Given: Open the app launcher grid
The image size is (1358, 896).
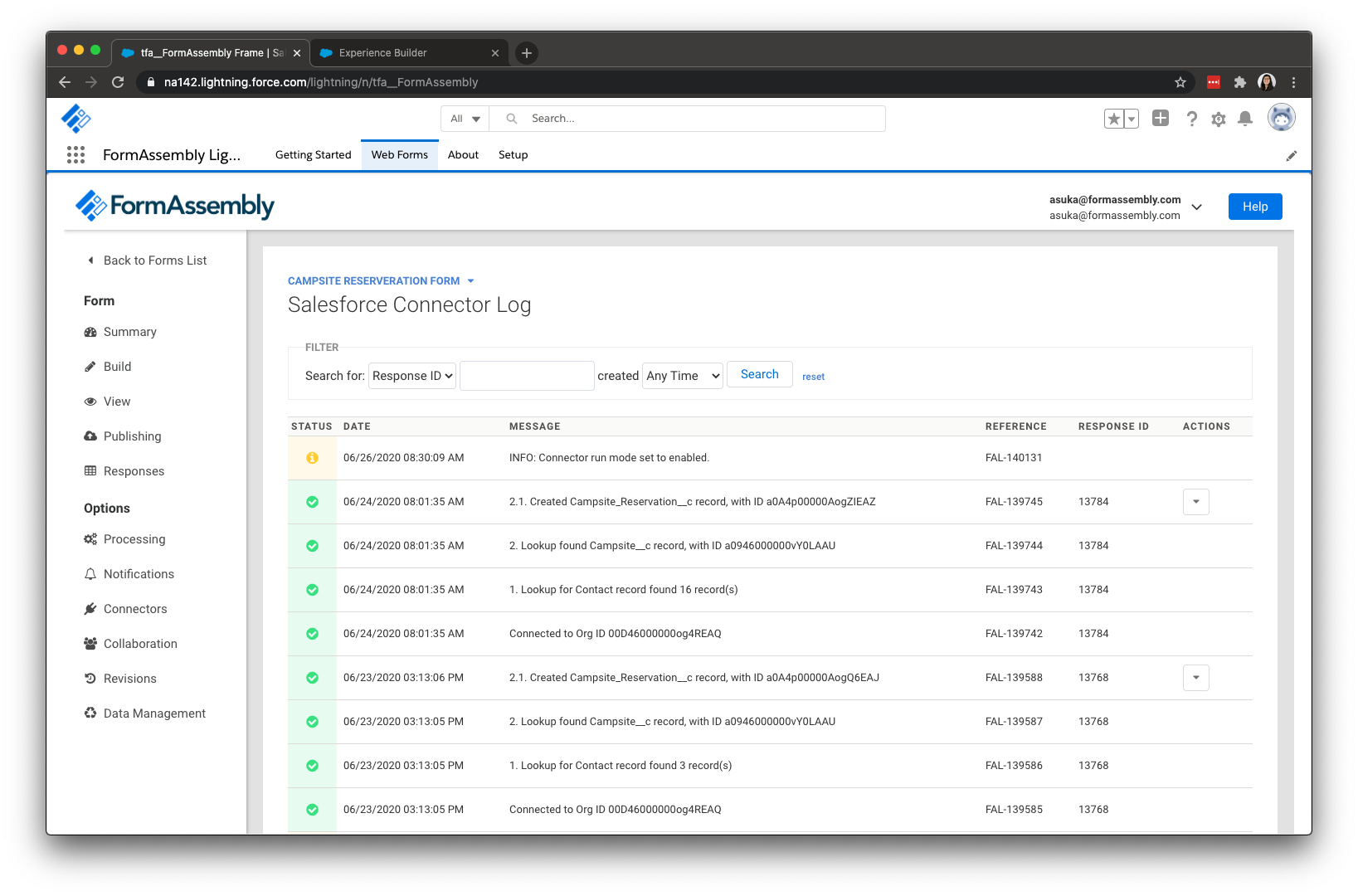Looking at the screenshot, I should [75, 154].
